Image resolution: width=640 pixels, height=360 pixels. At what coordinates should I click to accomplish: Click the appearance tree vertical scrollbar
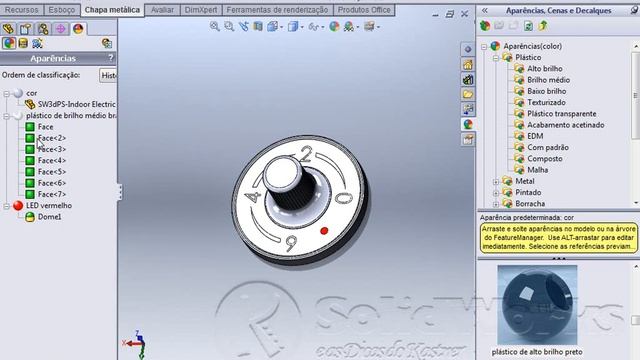pos(636,124)
